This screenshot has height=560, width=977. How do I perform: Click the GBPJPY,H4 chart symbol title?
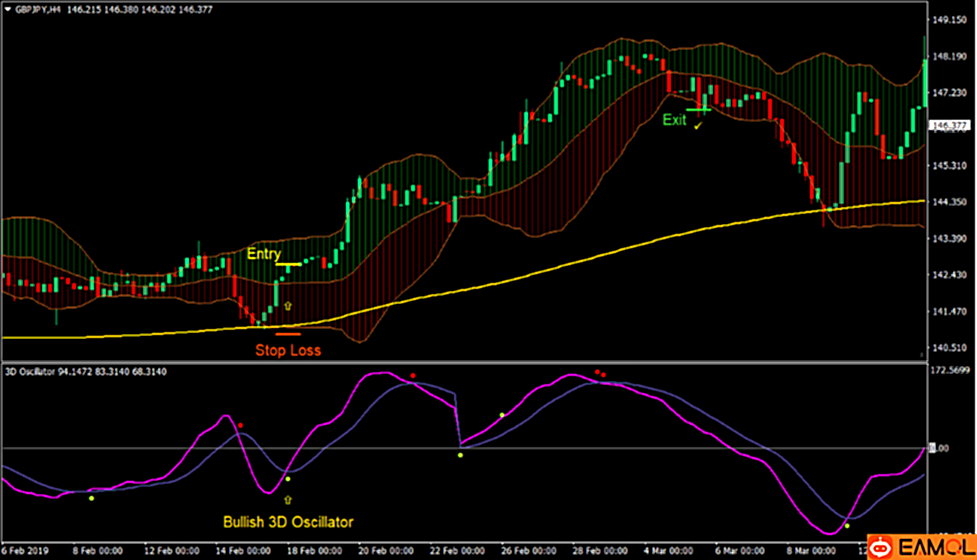coord(40,6)
